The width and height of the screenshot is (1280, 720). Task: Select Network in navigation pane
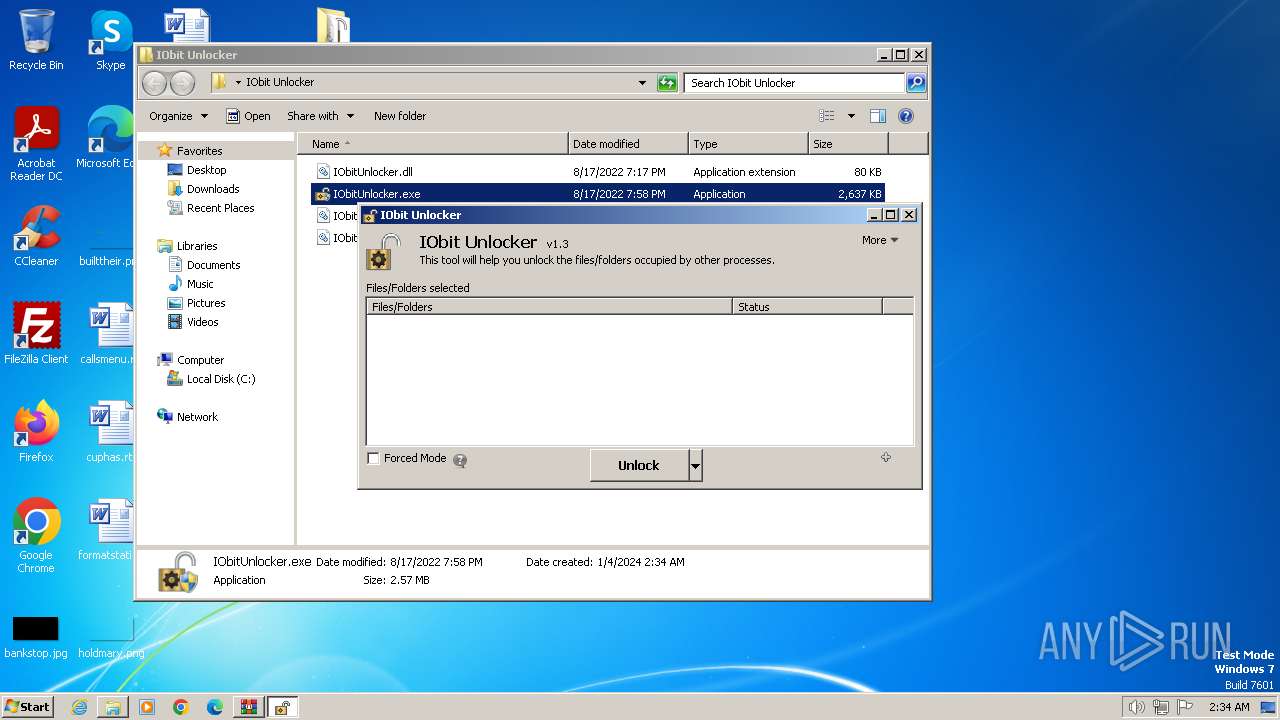[x=197, y=417]
